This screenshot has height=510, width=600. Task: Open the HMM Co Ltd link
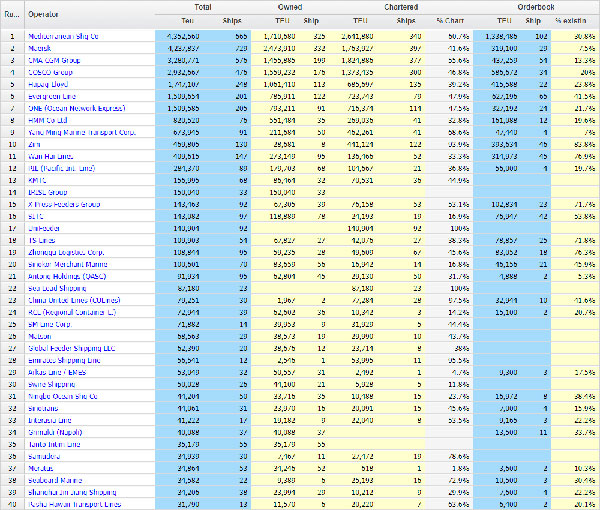(48, 120)
